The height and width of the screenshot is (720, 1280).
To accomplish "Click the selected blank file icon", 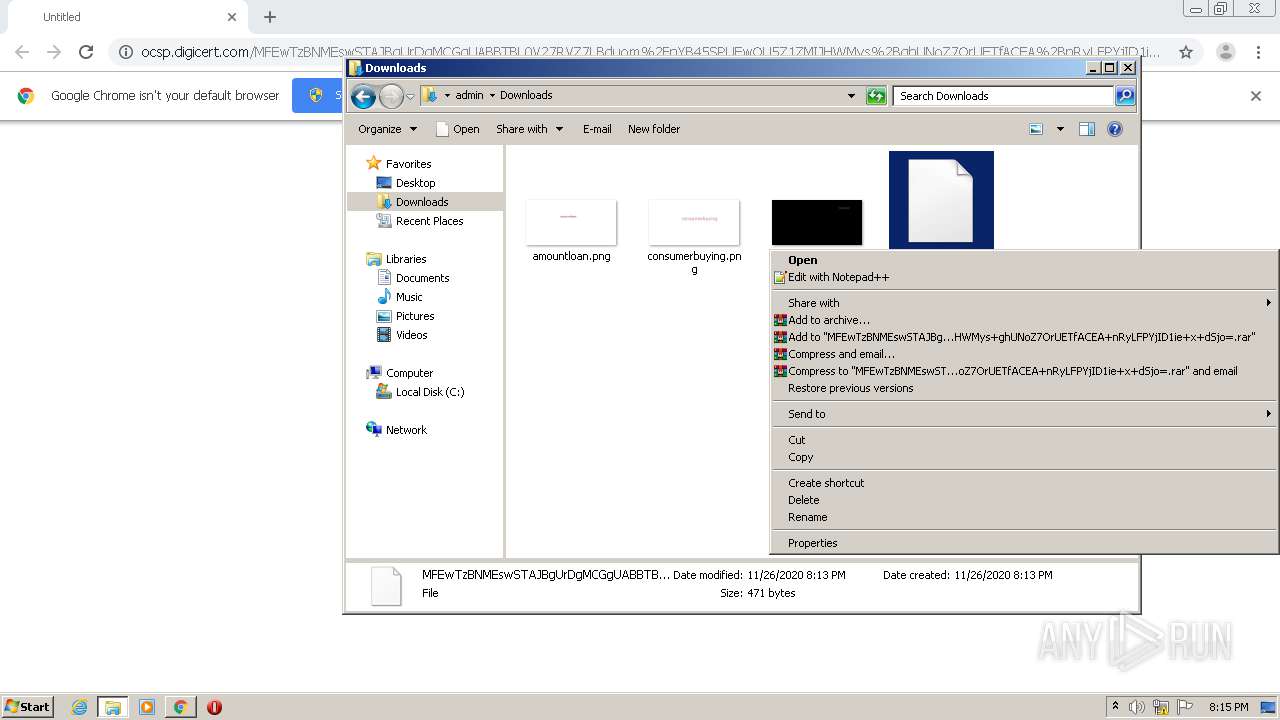I will click(941, 200).
